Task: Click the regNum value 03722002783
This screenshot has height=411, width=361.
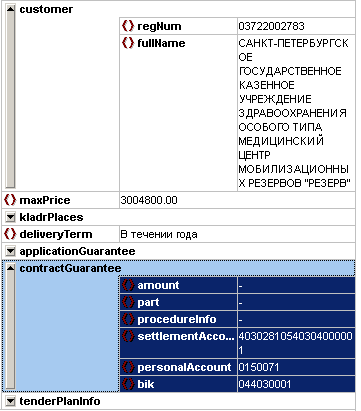Action: click(x=271, y=26)
